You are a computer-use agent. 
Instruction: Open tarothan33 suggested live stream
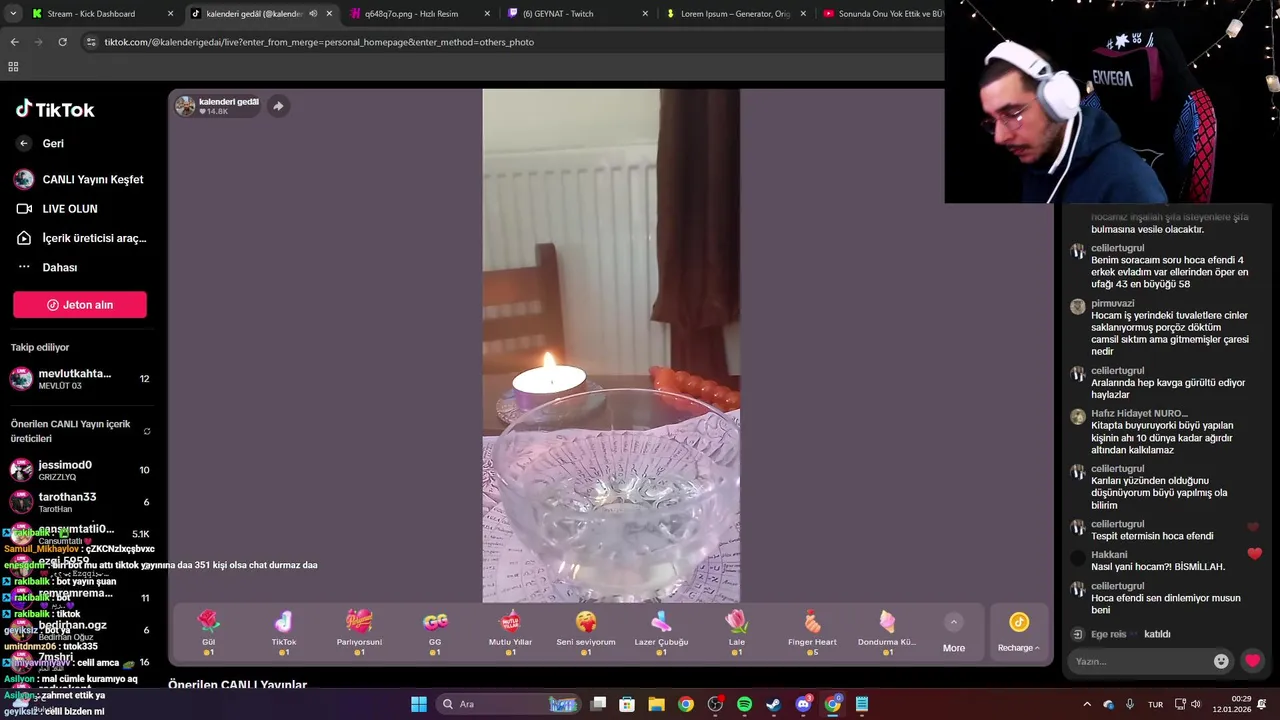[x=80, y=502]
